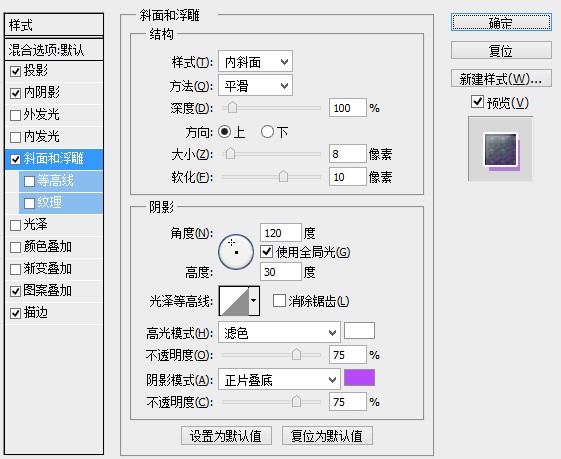
Task: Click the 新建样式 new style button
Action: [501, 79]
